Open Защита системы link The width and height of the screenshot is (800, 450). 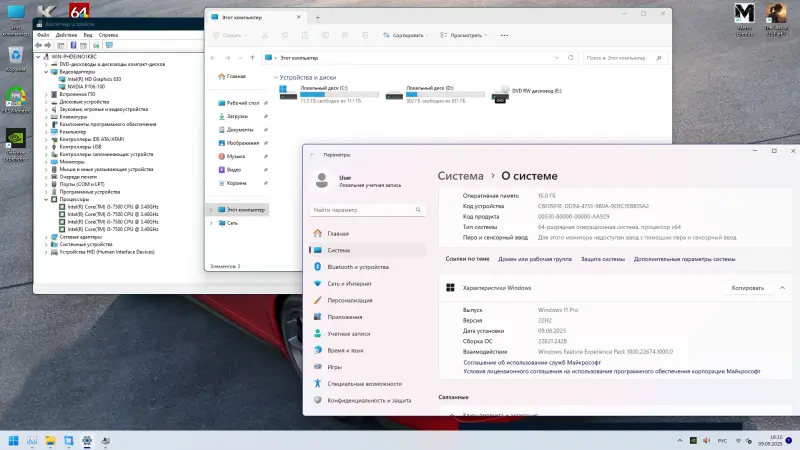pyautogui.click(x=603, y=259)
